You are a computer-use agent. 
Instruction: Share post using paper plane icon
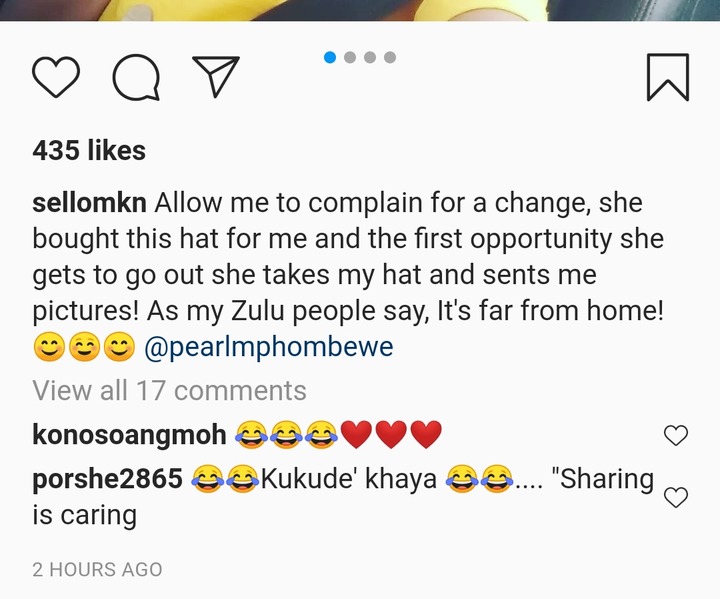click(x=216, y=76)
